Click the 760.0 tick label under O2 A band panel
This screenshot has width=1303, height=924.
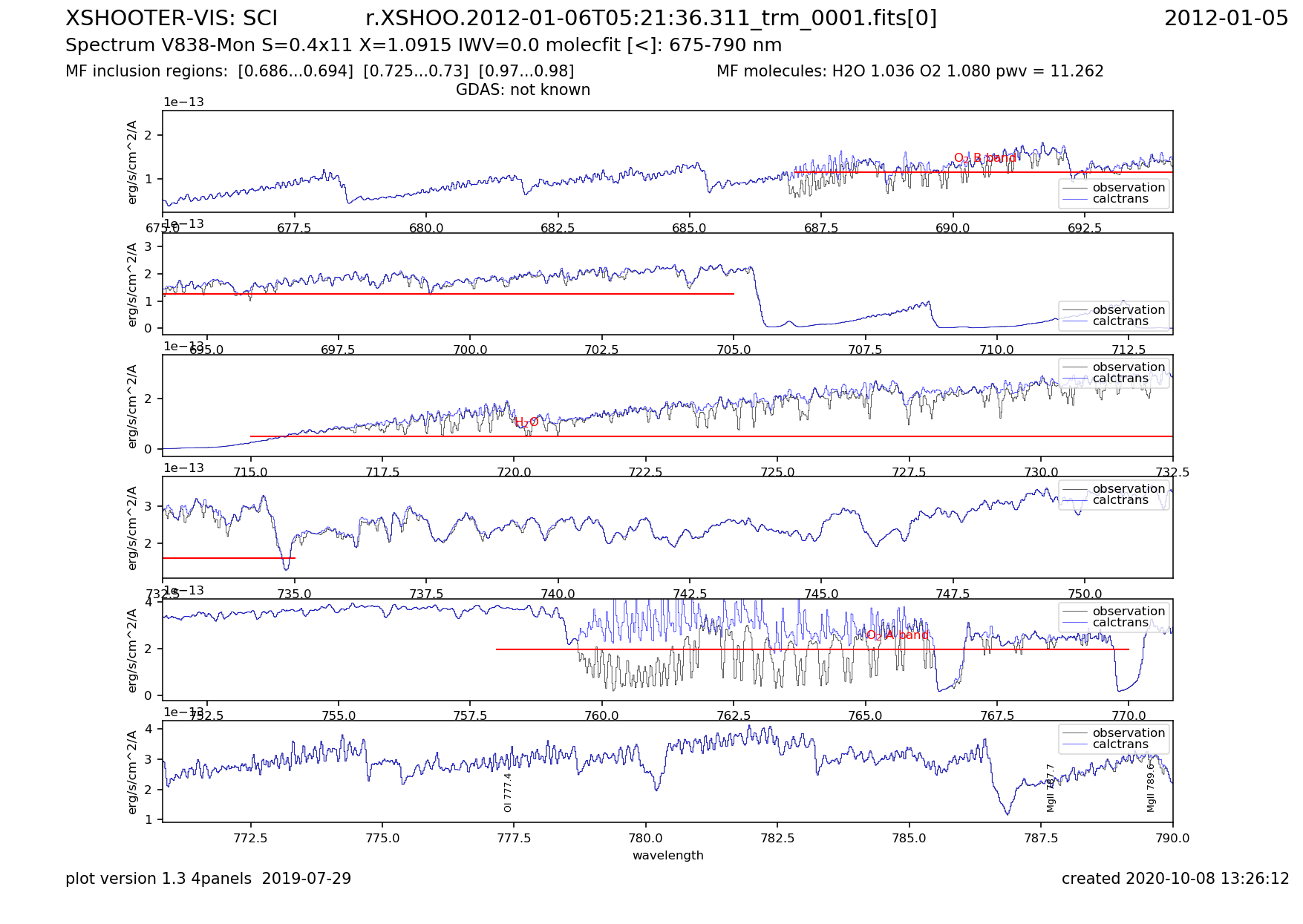[x=601, y=716]
